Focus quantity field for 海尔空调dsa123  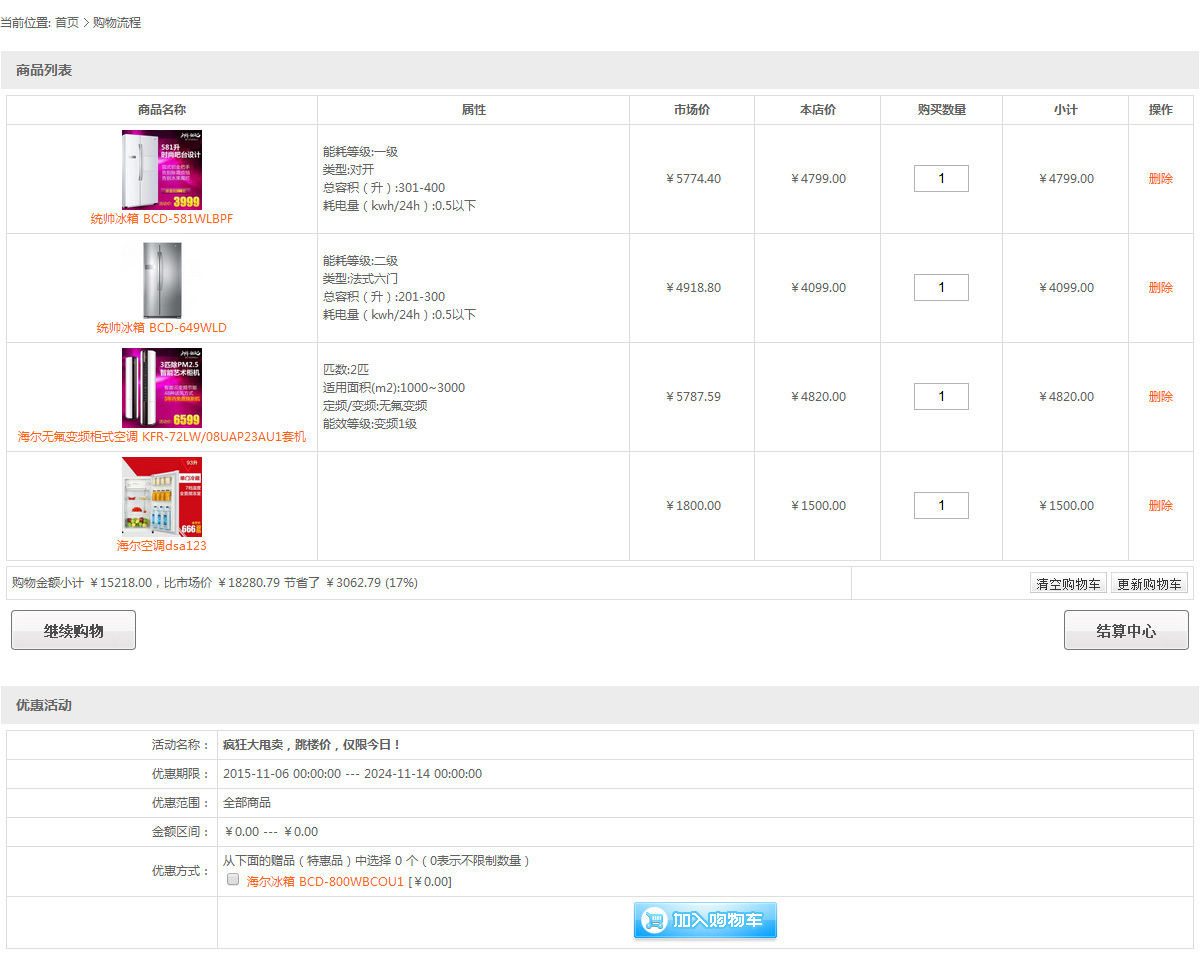click(941, 506)
